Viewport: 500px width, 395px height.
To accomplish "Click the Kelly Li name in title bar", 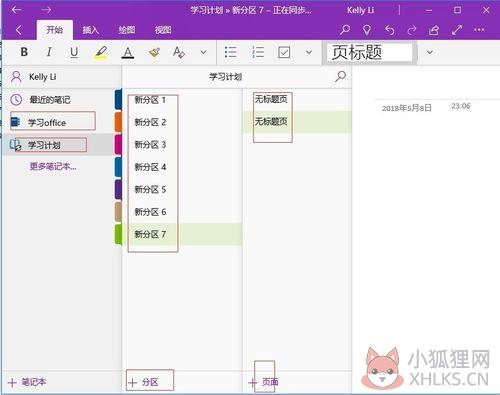I will tap(360, 10).
